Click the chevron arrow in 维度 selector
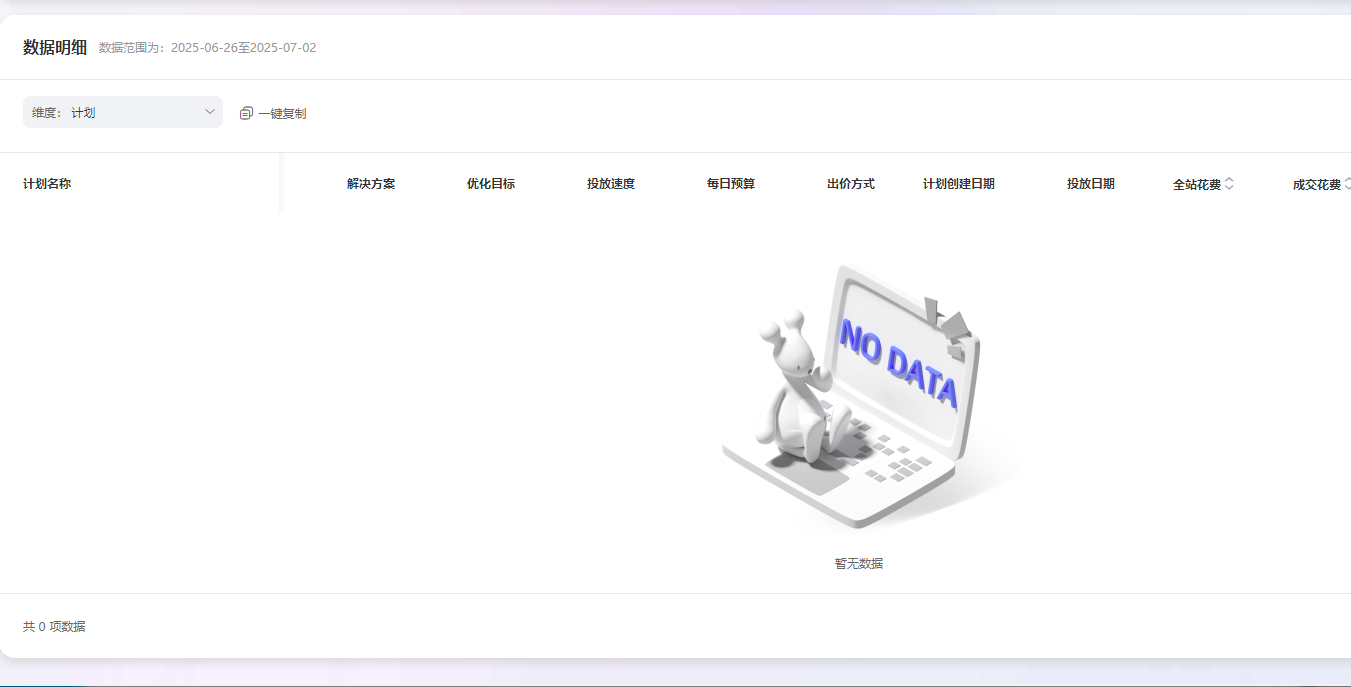 pos(210,112)
